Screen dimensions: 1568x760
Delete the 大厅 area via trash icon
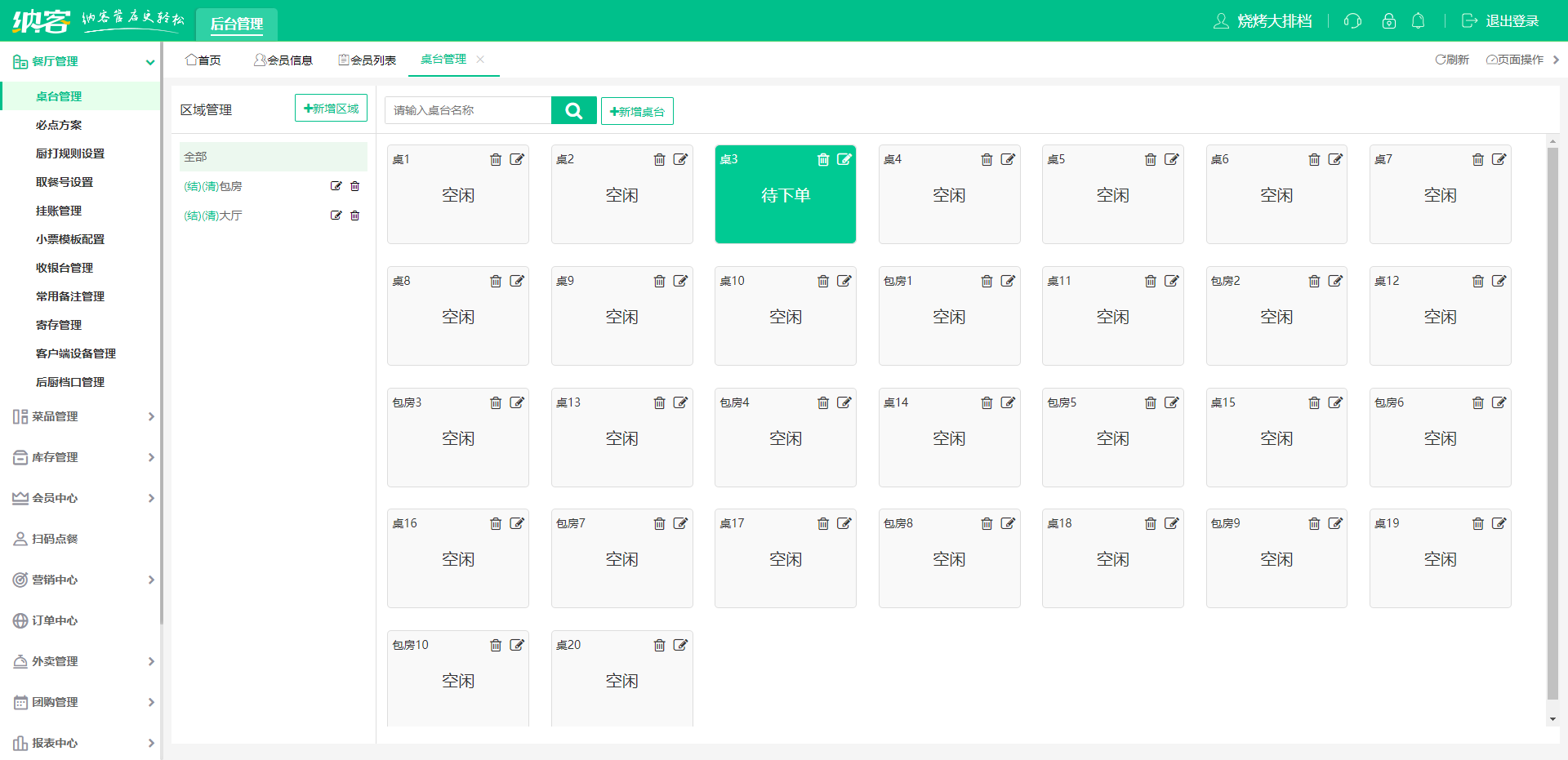355,216
